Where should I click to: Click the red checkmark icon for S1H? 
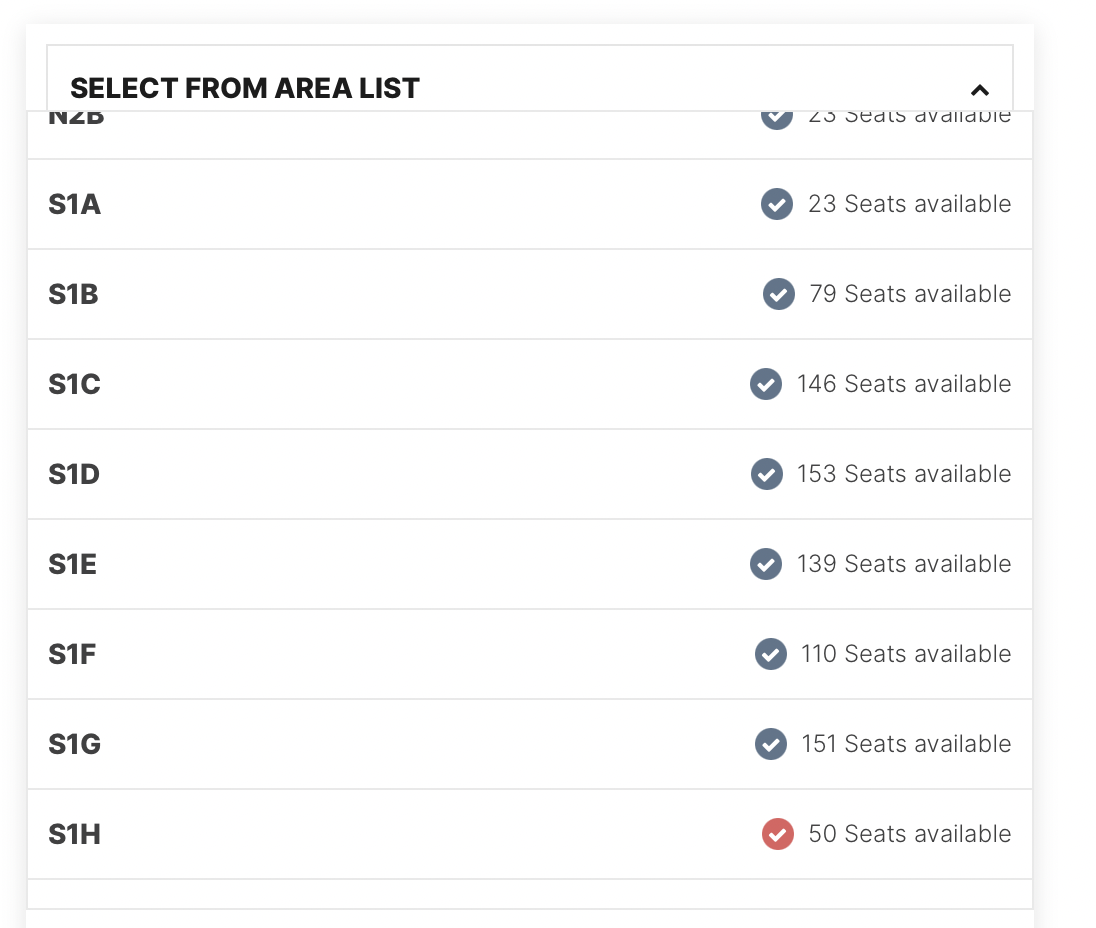coord(777,834)
